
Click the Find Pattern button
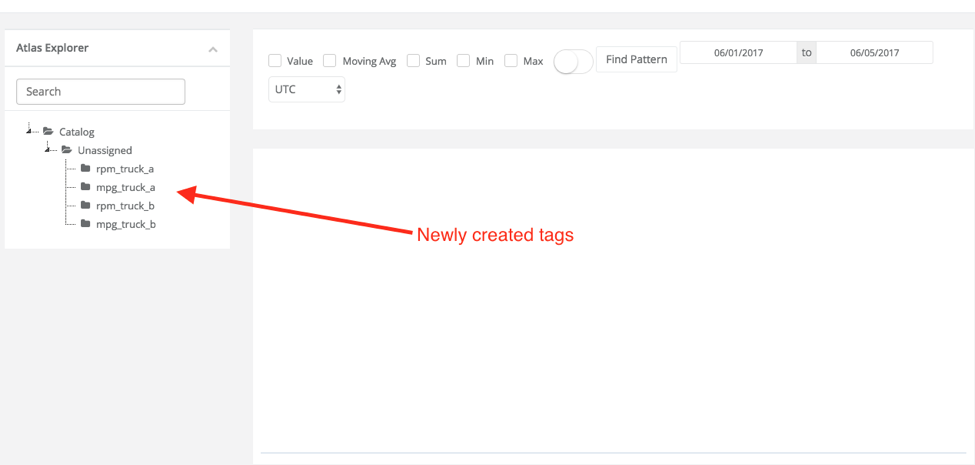[636, 60]
